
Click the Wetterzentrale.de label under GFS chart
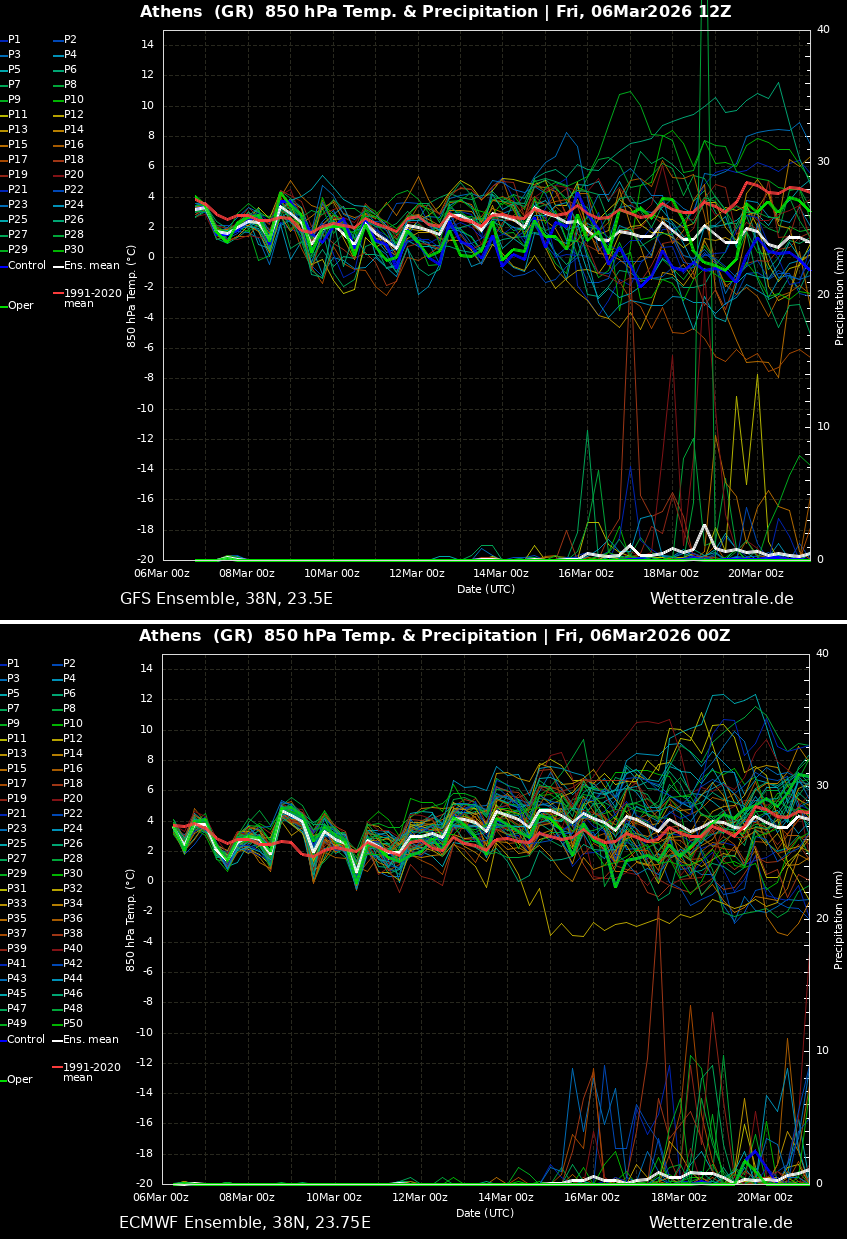tap(721, 599)
